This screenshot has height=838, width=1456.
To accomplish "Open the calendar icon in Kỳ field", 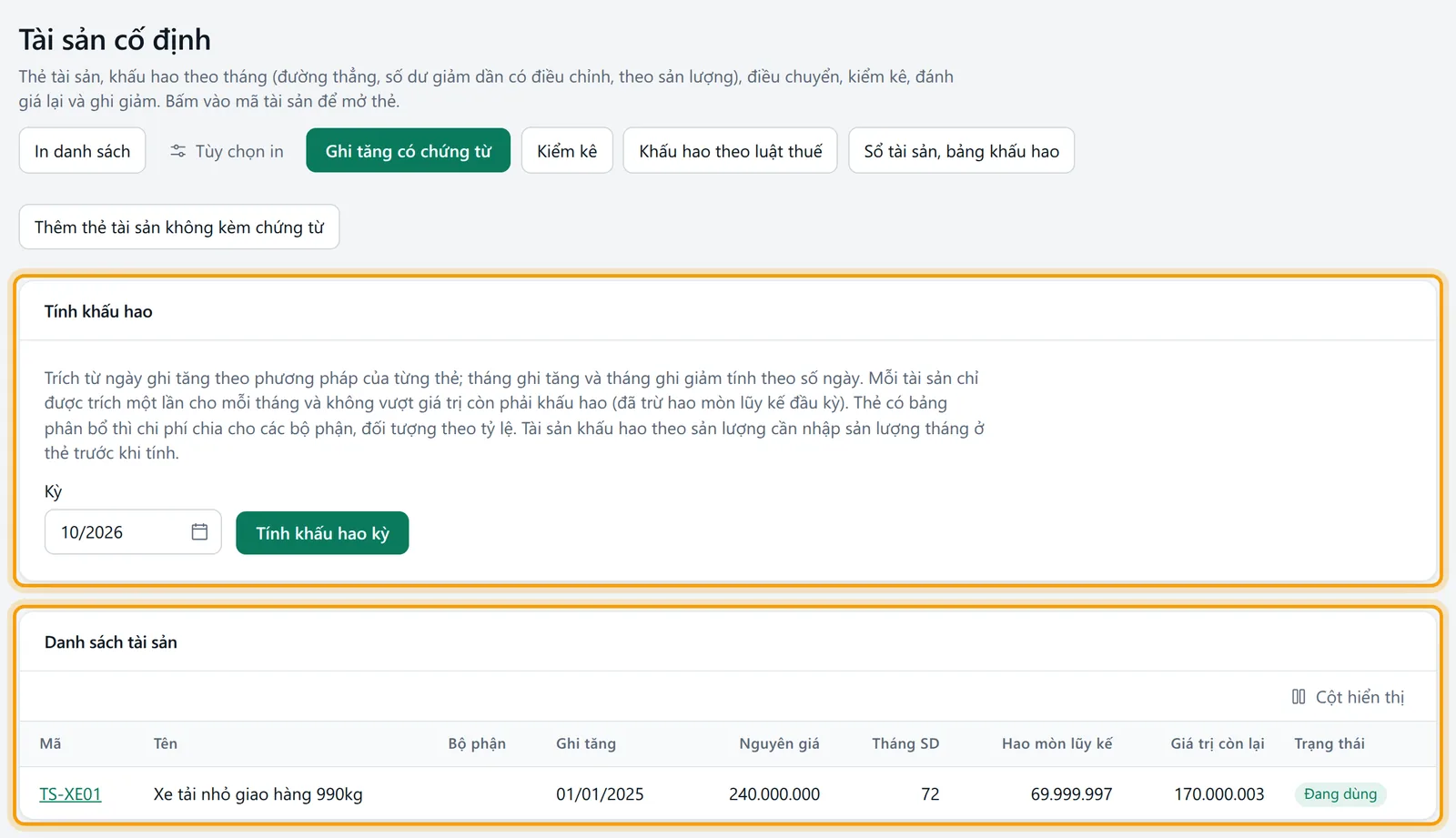I will [x=199, y=532].
